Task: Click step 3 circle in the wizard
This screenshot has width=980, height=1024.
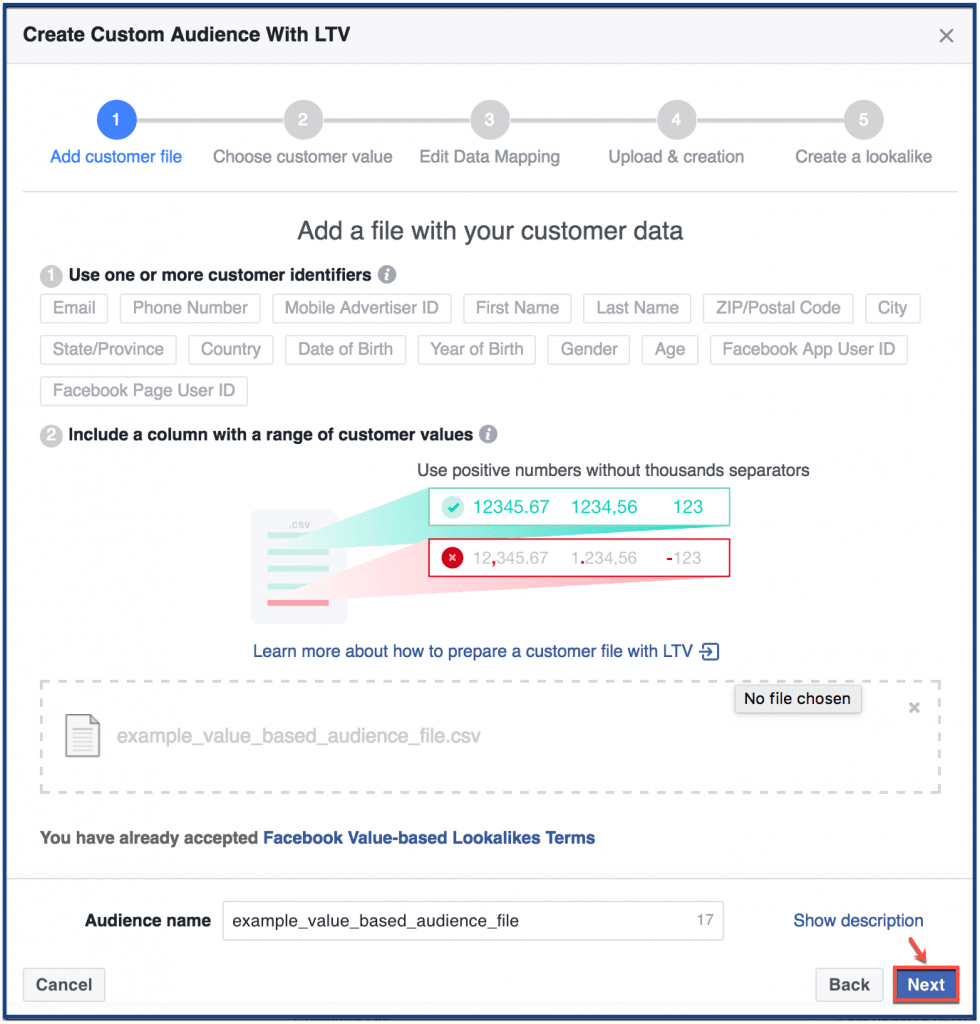Action: pyautogui.click(x=490, y=120)
